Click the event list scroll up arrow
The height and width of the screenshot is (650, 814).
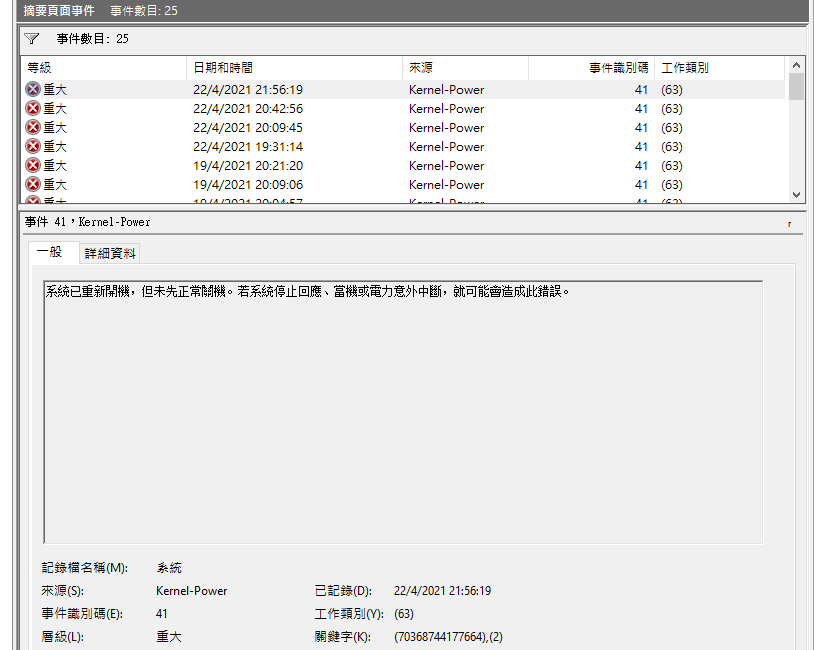click(796, 65)
